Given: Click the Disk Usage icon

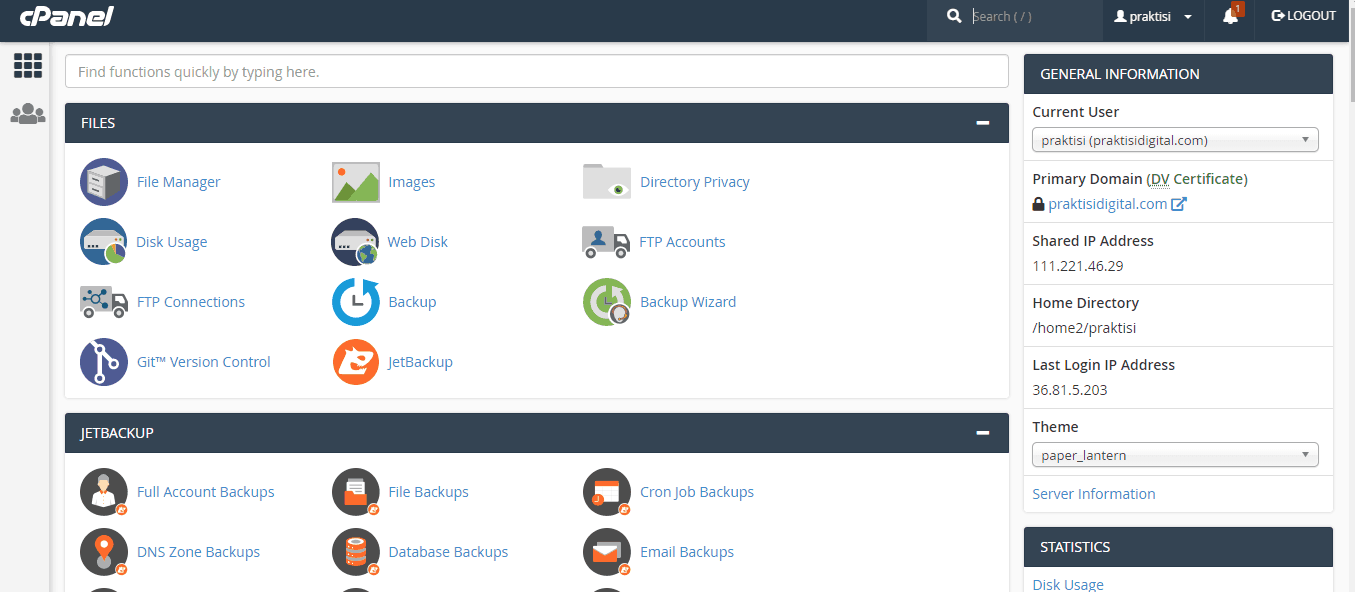Looking at the screenshot, I should coord(104,242).
